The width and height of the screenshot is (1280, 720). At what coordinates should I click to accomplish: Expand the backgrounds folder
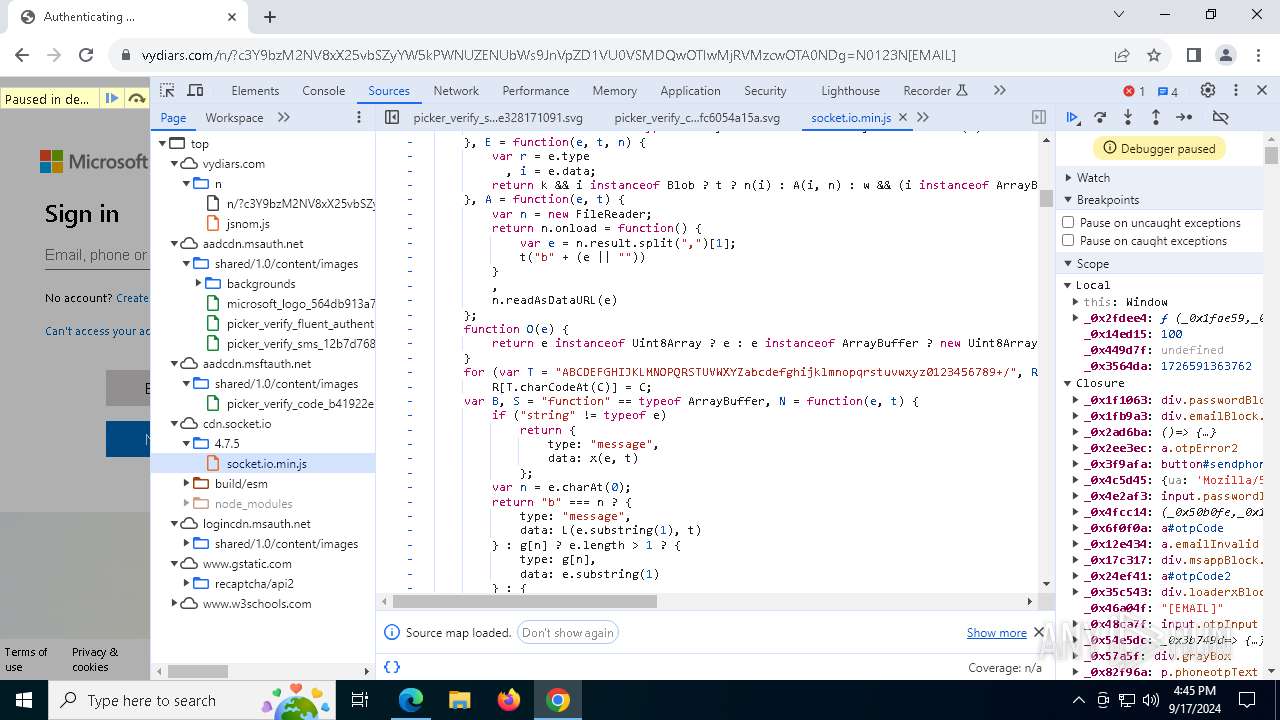(x=199, y=283)
